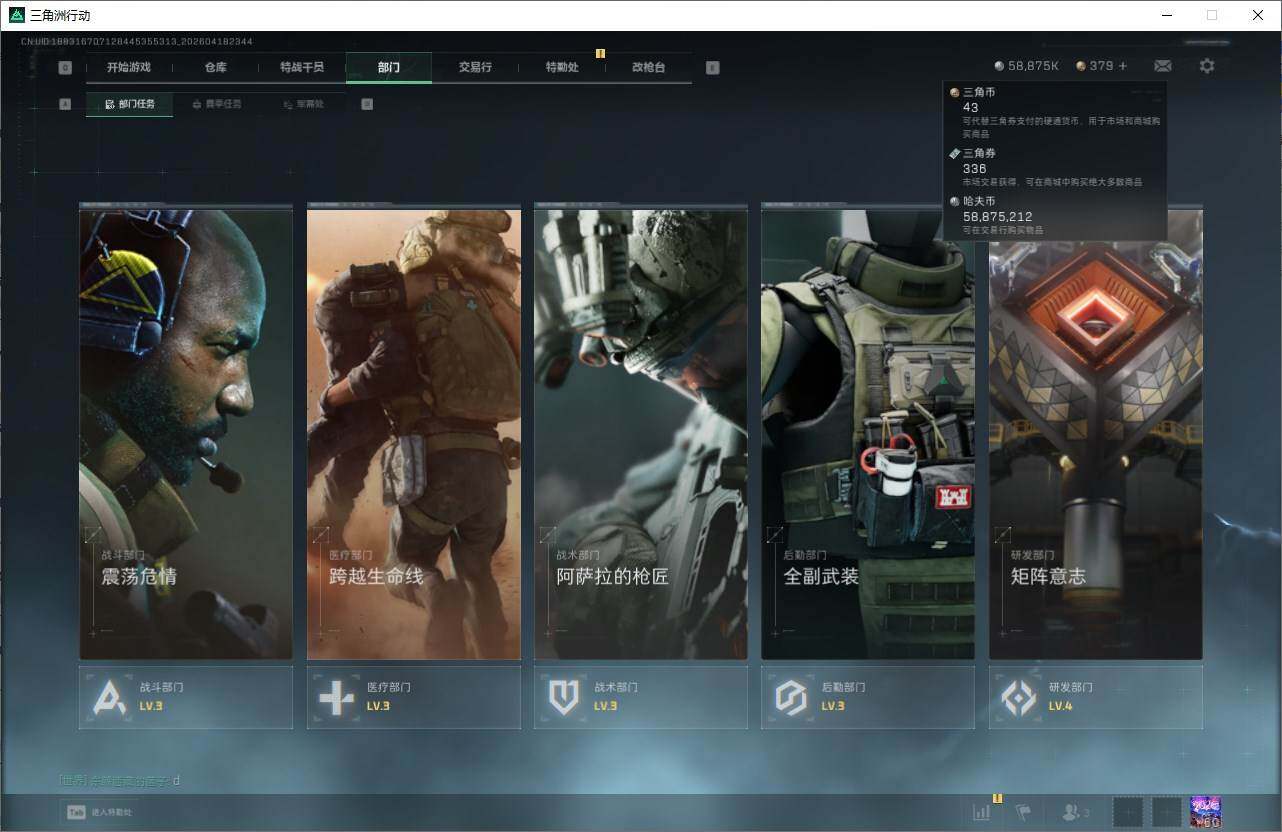
Task: Click the 开始游戏 tab
Action: (x=129, y=67)
